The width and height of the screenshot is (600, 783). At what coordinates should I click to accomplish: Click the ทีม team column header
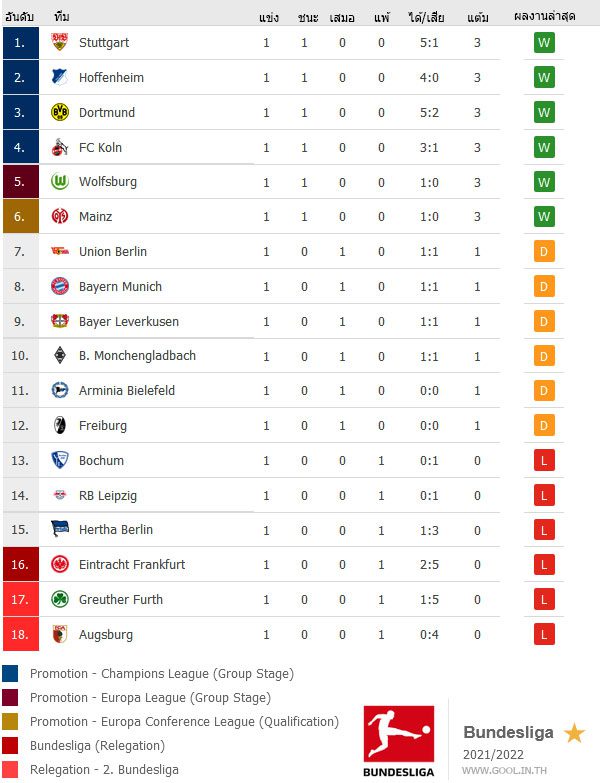coord(62,17)
